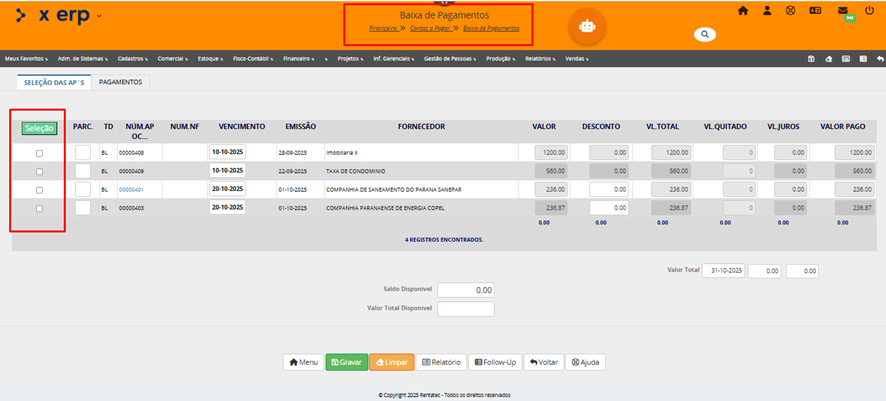Click the magnifier search icon
The height and width of the screenshot is (401, 886).
point(705,34)
